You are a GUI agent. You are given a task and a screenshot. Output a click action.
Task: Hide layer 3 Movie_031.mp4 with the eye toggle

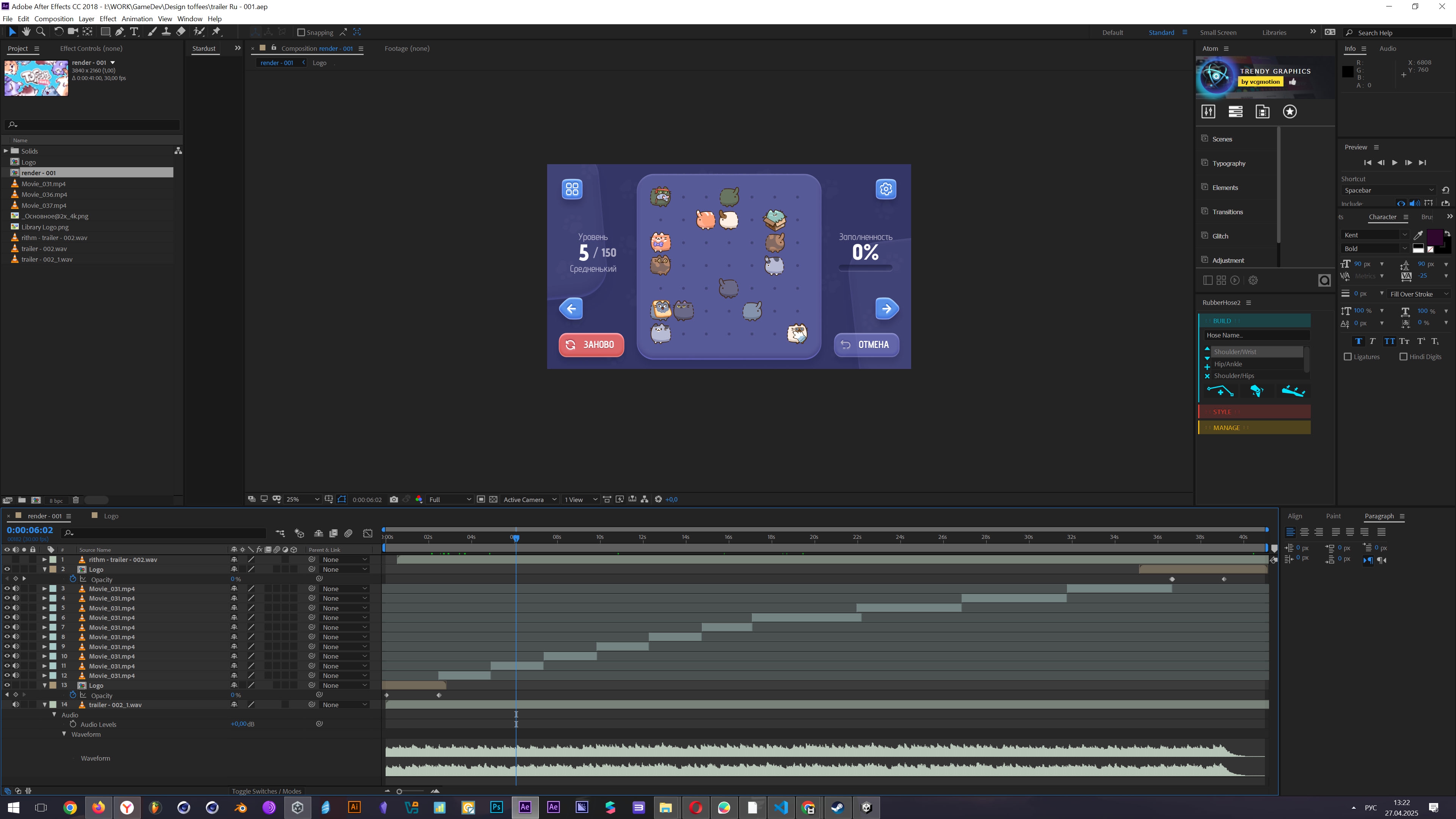pyautogui.click(x=7, y=589)
